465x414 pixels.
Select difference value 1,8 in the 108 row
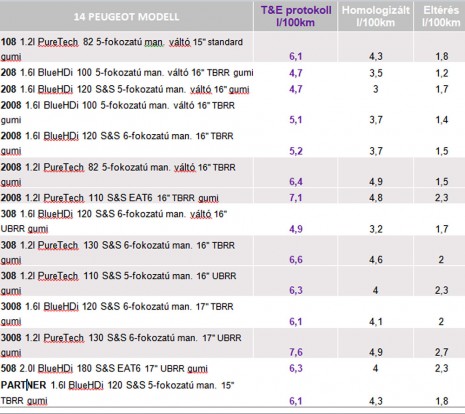442,56
